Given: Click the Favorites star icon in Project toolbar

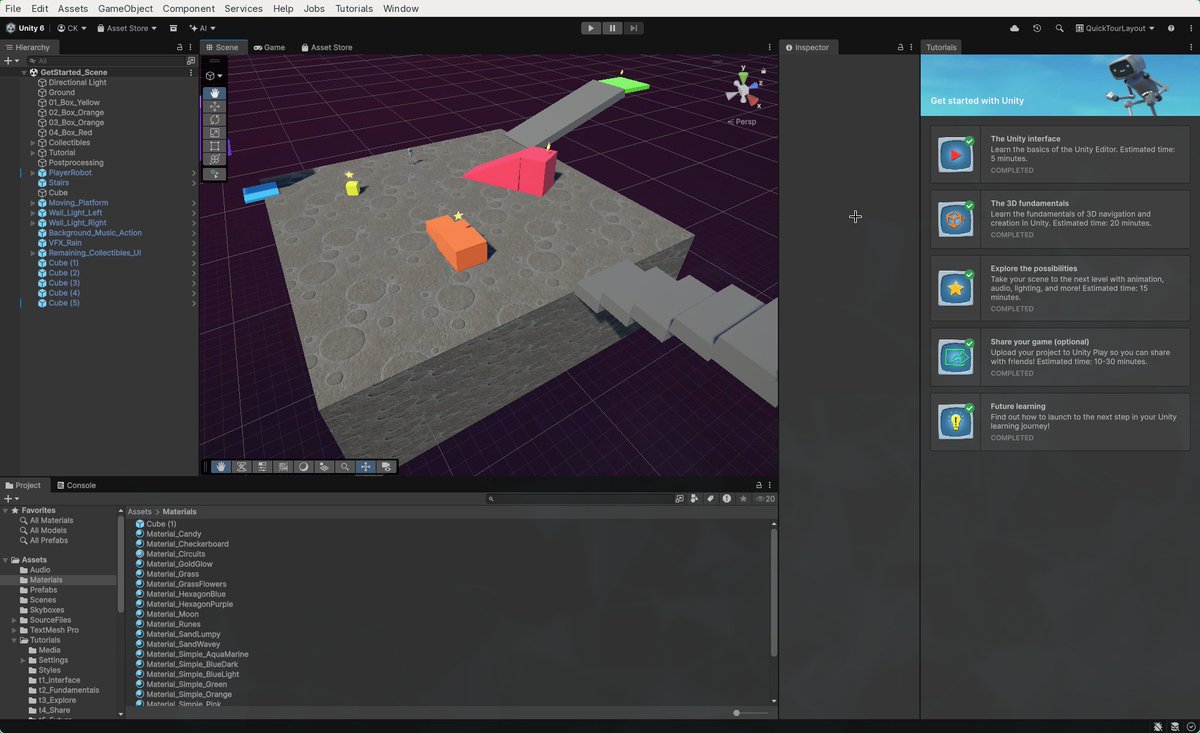Looking at the screenshot, I should point(743,498).
